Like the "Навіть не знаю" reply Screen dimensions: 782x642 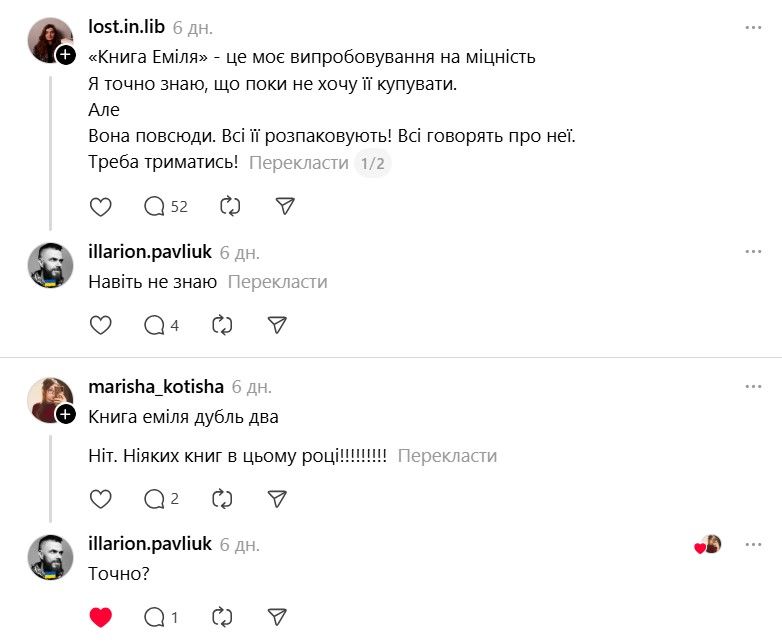pos(101,325)
